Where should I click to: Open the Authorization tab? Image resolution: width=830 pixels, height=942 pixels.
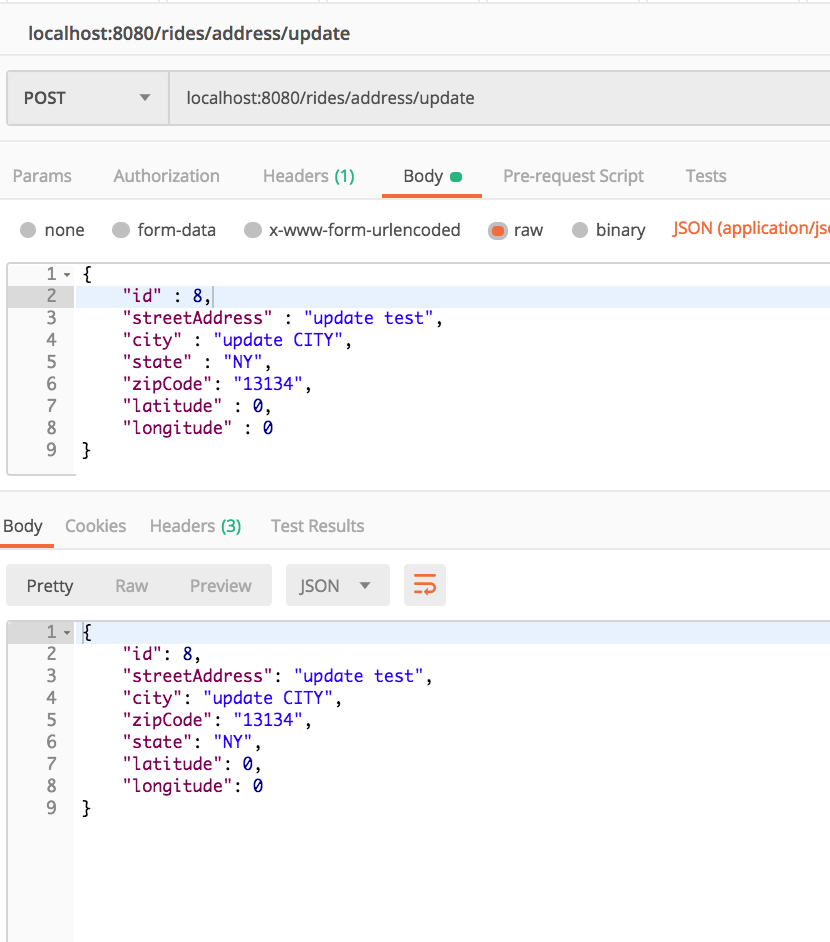166,176
